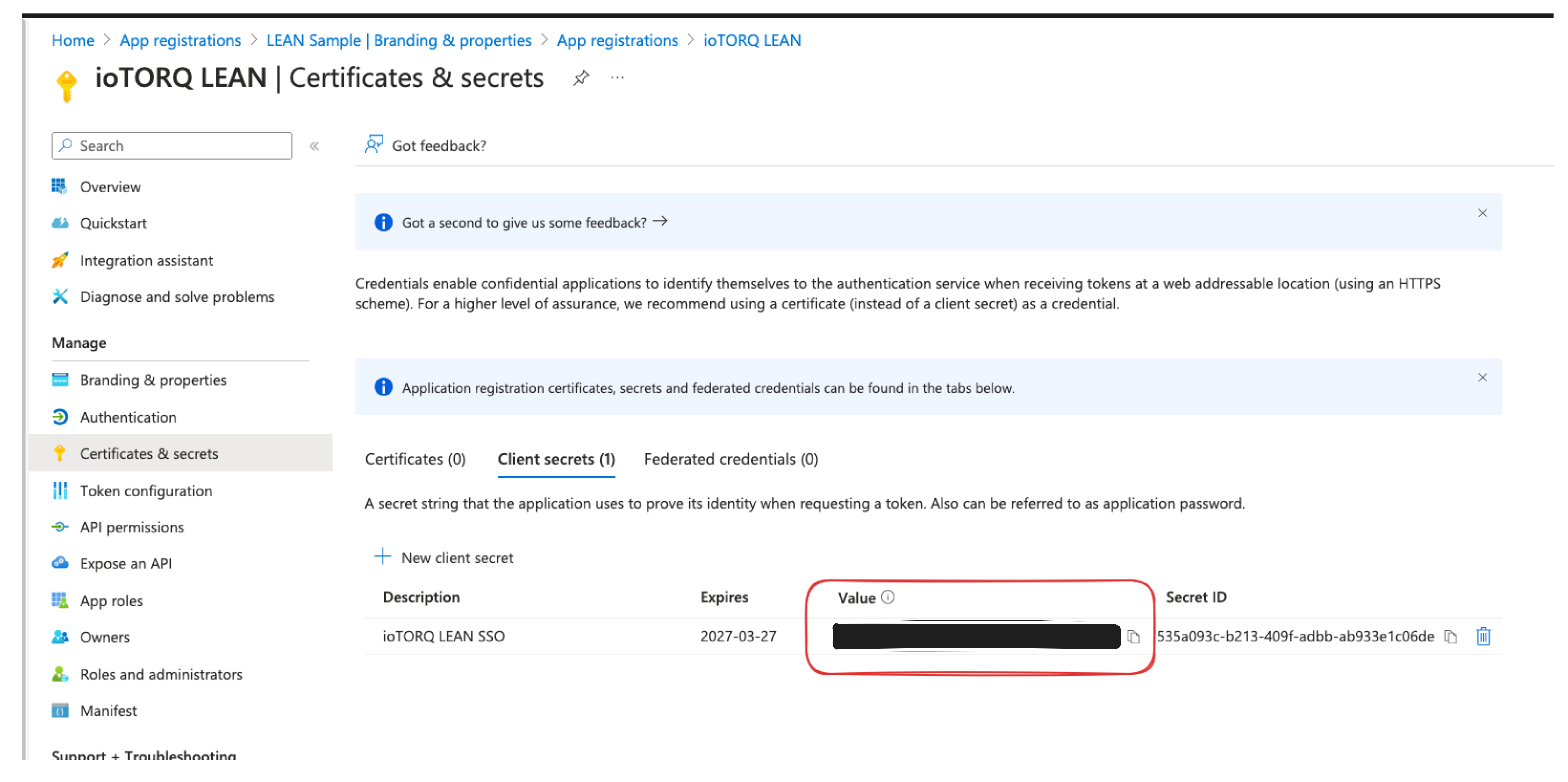Click the Owners people icon
Viewport: 1568px width, 782px height.
(60, 637)
